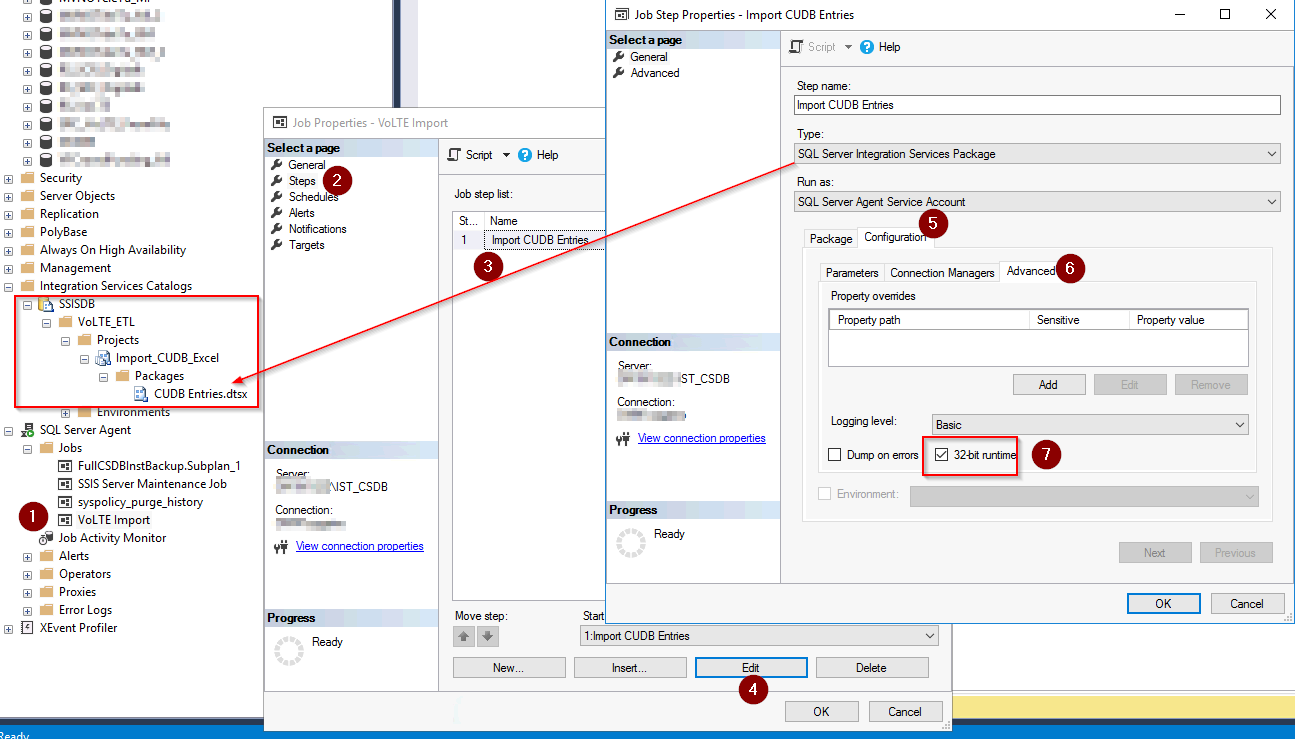Collapse the Jobs tree node

pos(26,447)
